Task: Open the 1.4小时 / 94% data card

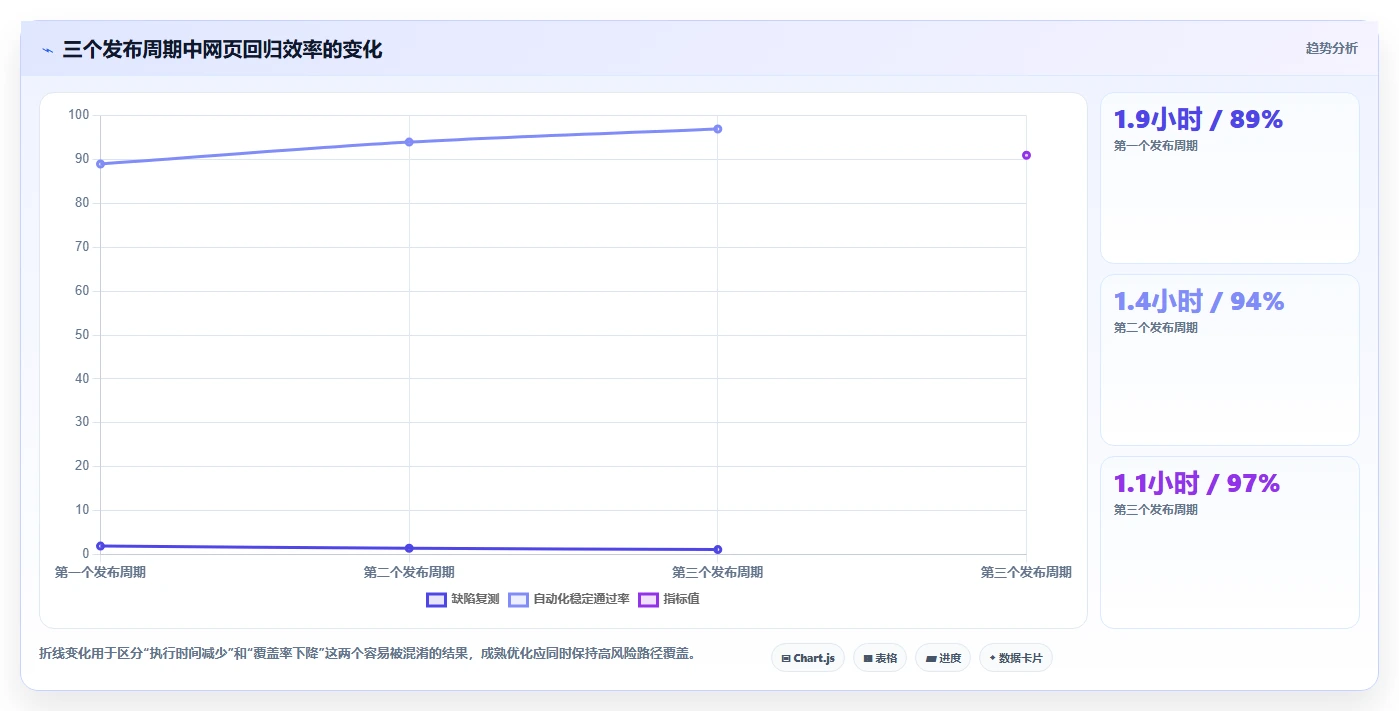Action: click(1230, 360)
